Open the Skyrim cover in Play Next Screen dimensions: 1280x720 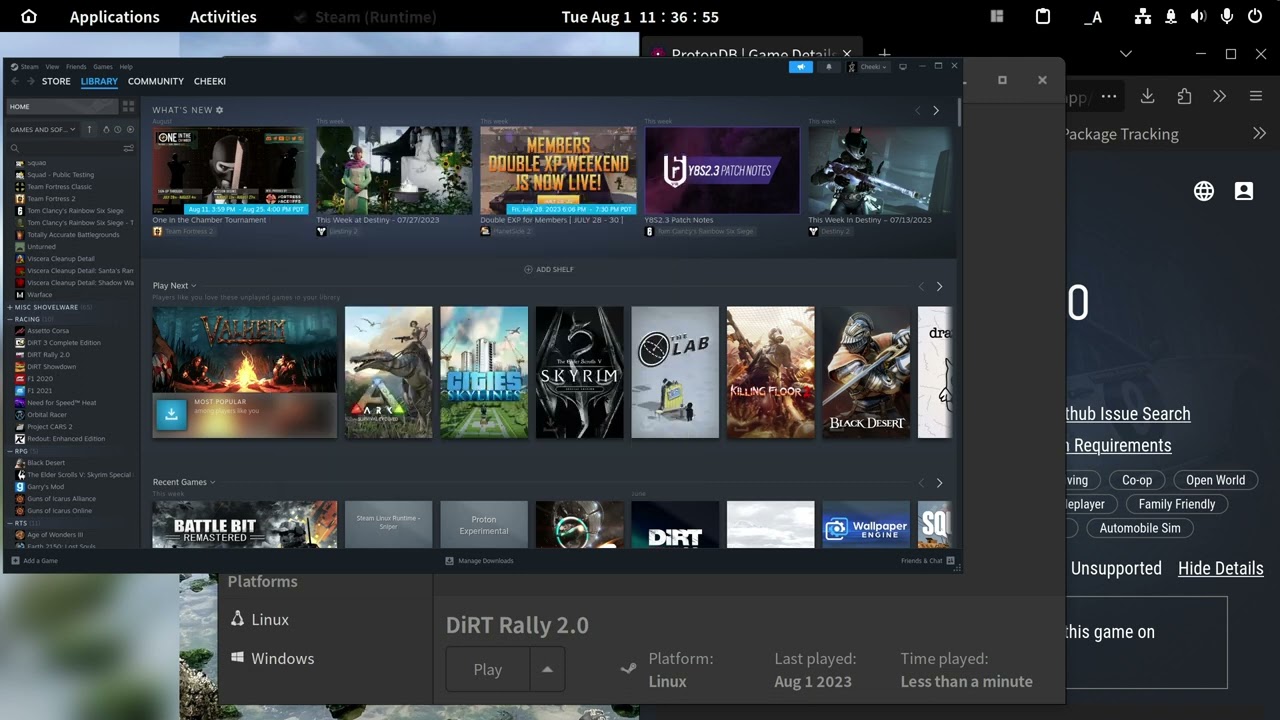(x=579, y=372)
